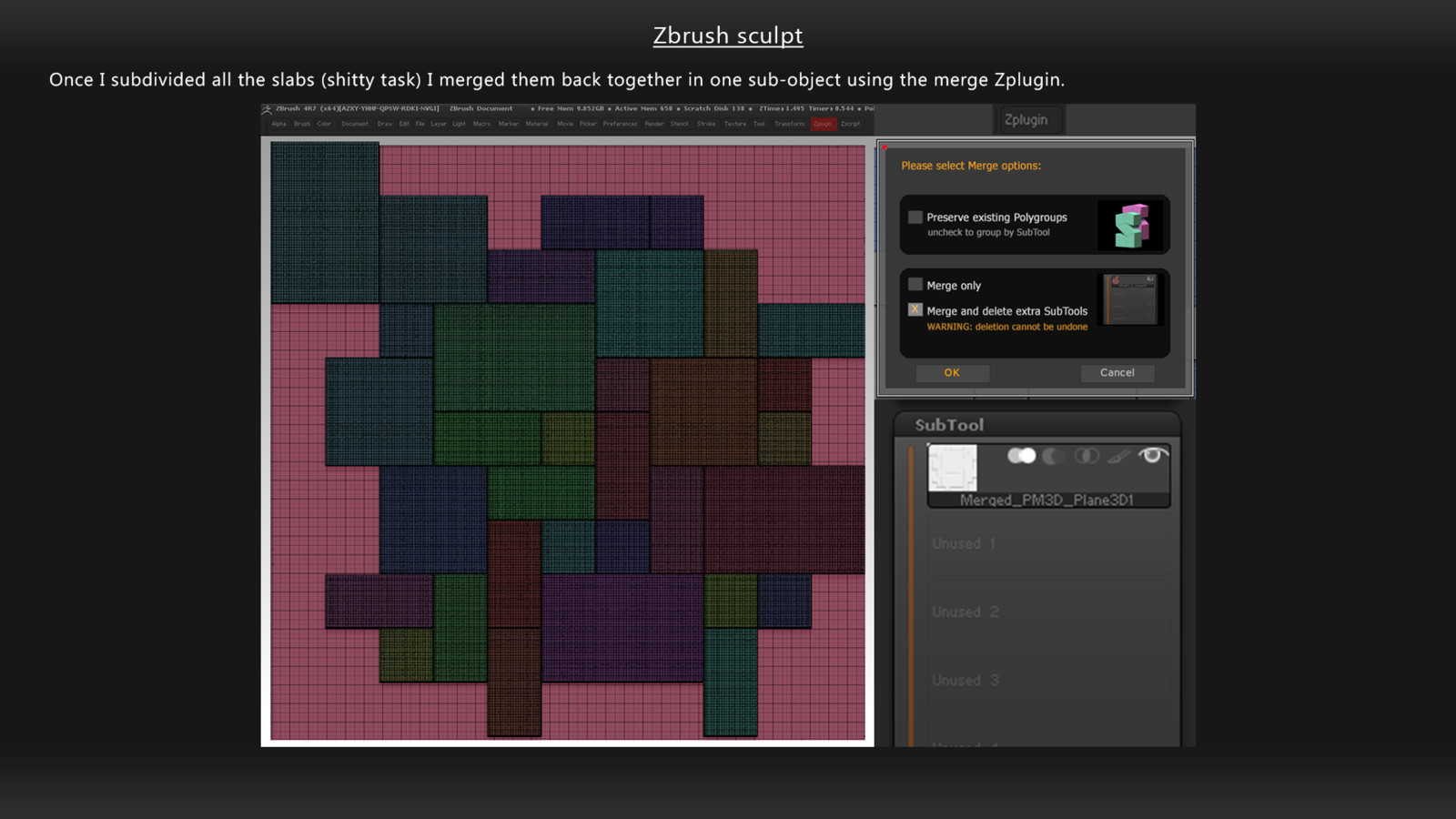This screenshot has width=1456, height=819.
Task: Select the Merged_PM3D_Plane3D1 subtool thumbnail
Action: [x=952, y=468]
